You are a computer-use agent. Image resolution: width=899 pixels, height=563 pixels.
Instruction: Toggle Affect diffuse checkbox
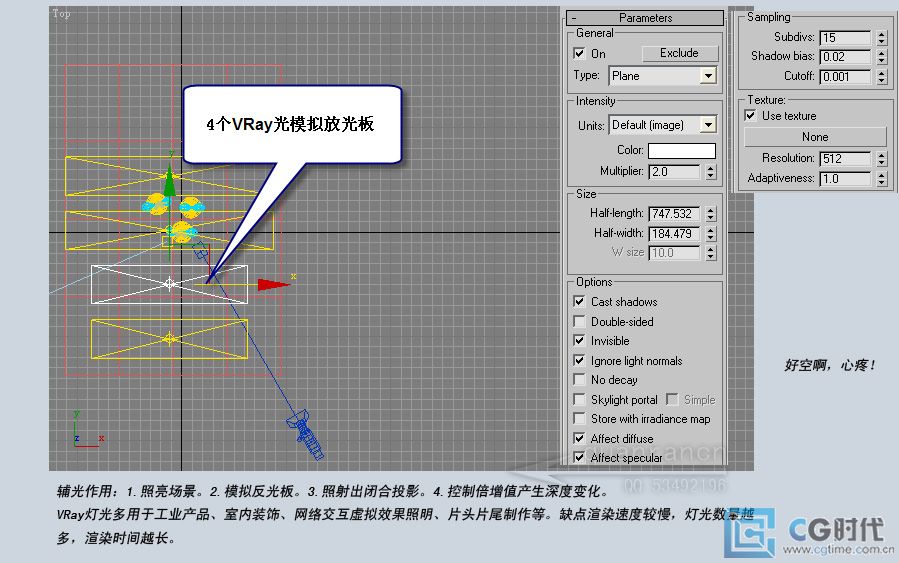point(579,439)
